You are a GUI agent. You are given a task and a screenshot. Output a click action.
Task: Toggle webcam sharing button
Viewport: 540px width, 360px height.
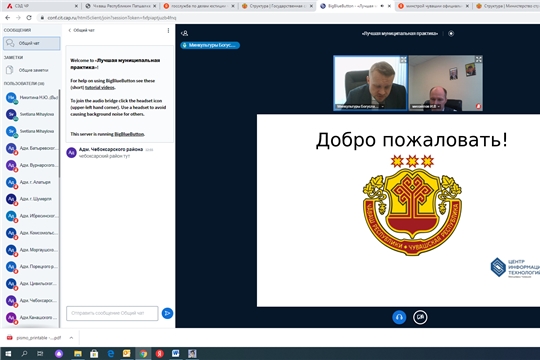point(420,317)
